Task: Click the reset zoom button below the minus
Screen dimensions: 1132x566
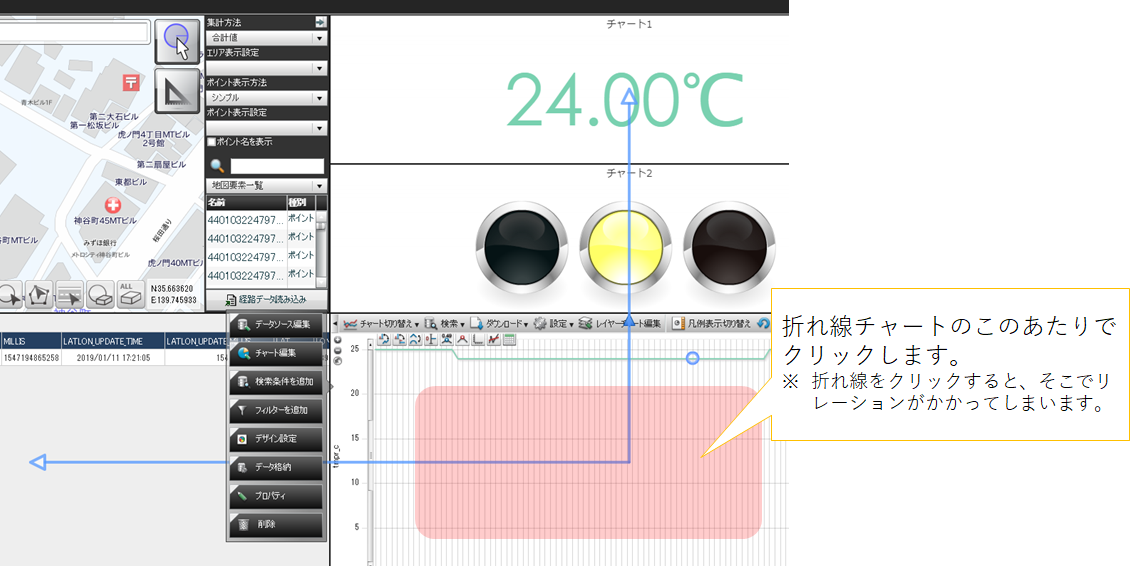Action: coord(338,361)
